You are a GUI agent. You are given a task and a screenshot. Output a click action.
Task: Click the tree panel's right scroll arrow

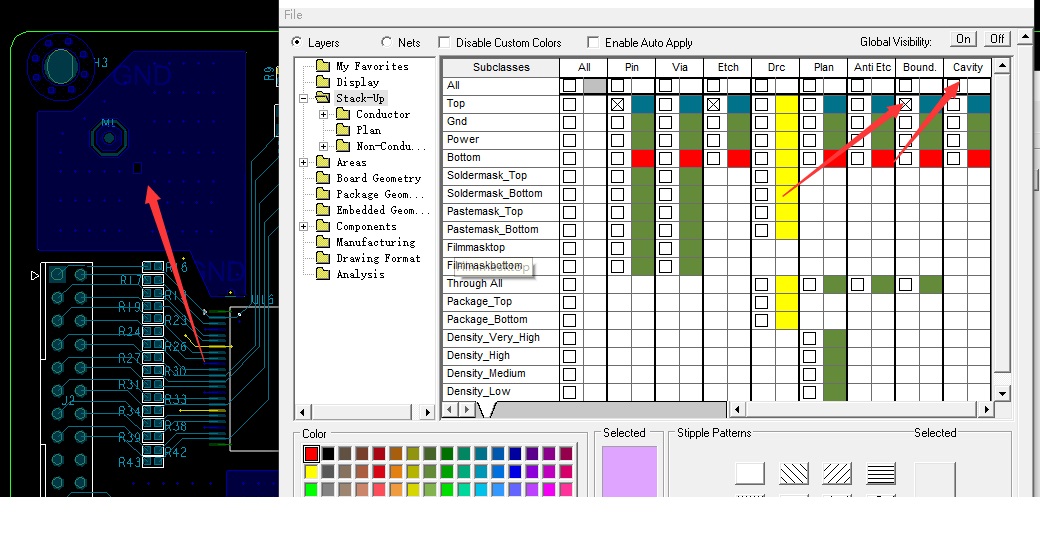[x=428, y=411]
